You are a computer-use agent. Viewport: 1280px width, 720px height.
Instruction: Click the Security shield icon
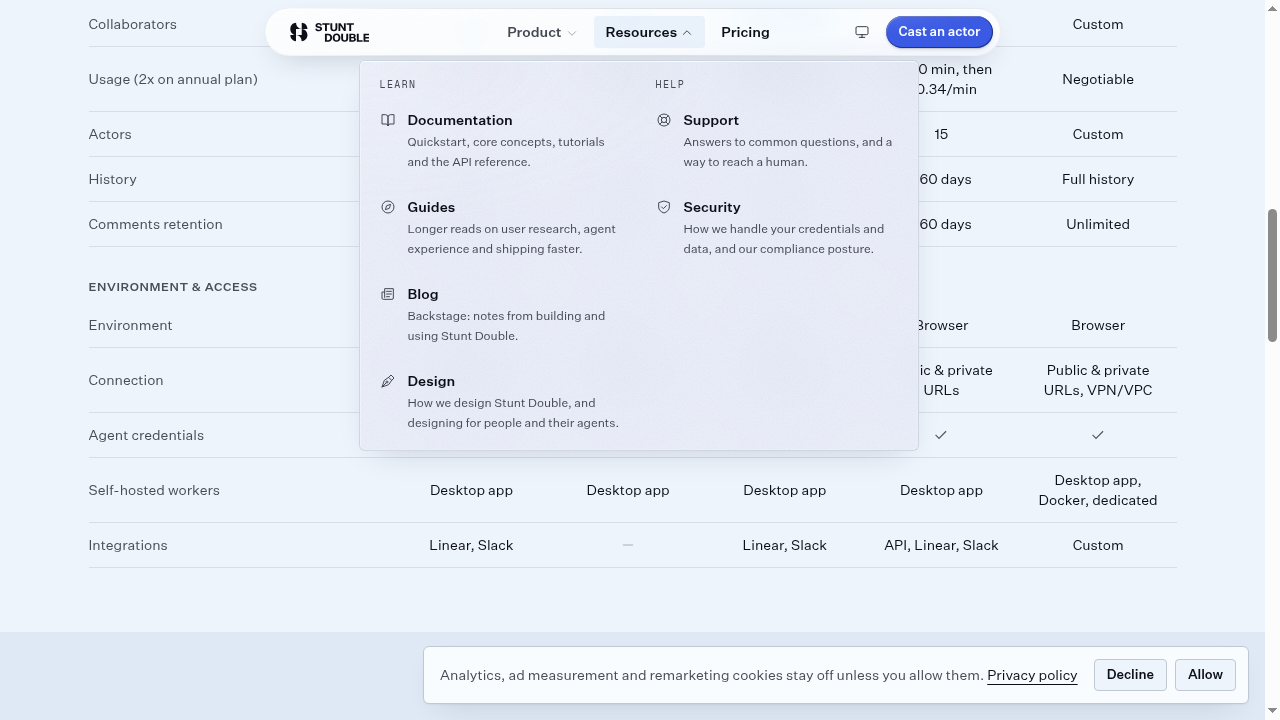pyautogui.click(x=664, y=207)
